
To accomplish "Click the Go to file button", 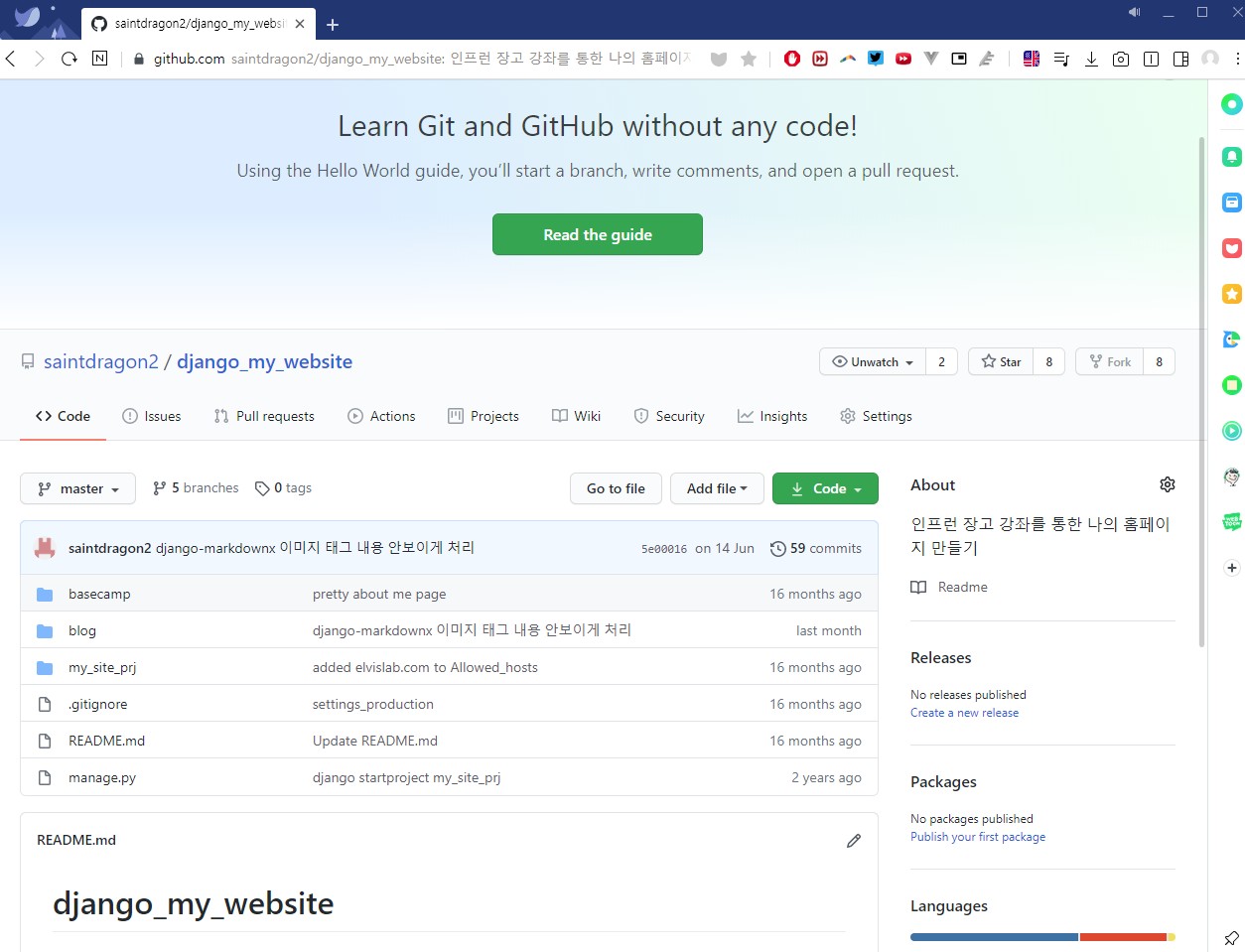I will (616, 488).
